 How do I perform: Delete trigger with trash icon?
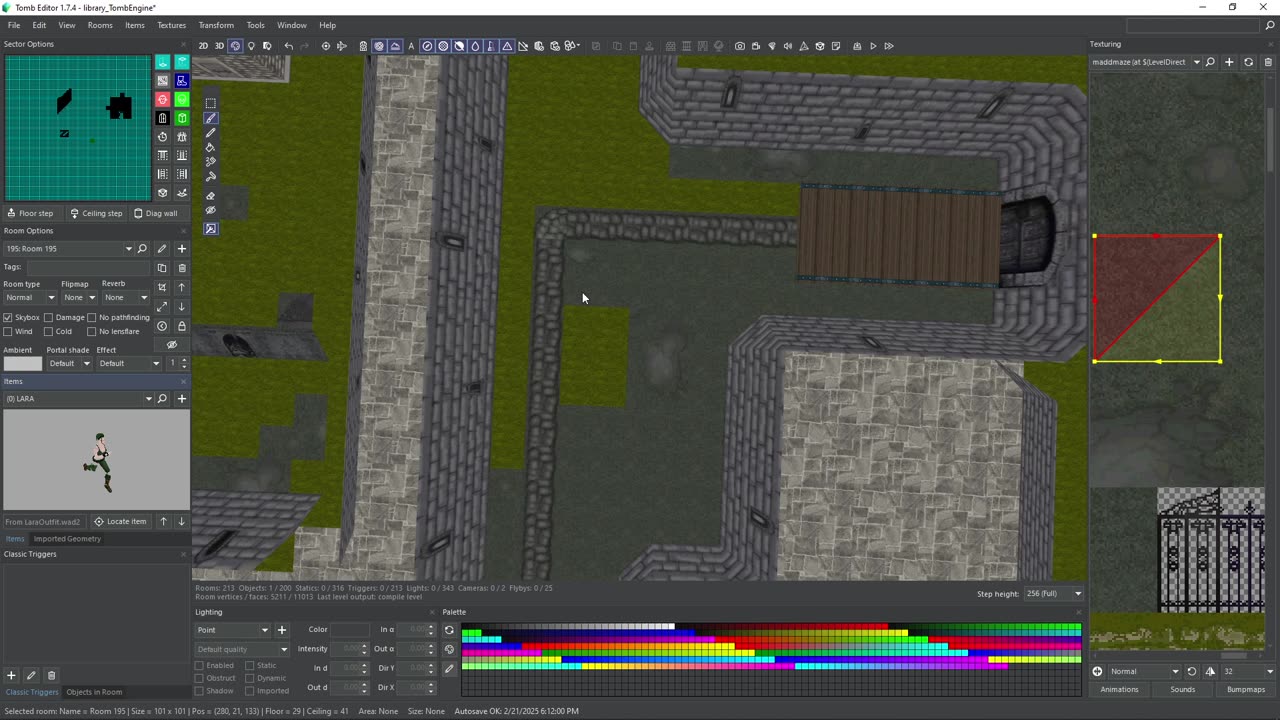pyautogui.click(x=51, y=675)
